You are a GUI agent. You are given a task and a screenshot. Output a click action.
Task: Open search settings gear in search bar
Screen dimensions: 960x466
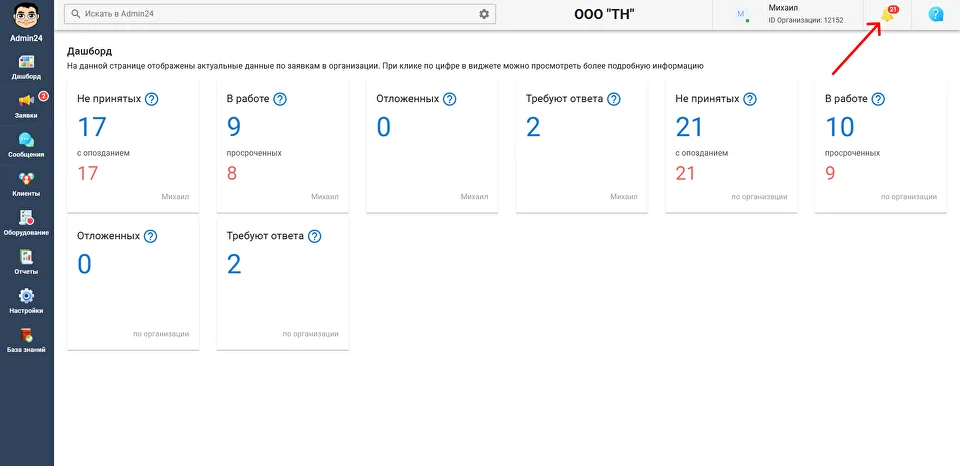coord(484,14)
